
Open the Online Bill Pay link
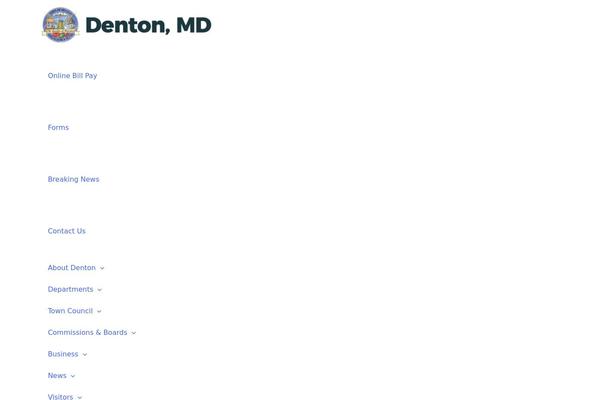click(x=72, y=76)
